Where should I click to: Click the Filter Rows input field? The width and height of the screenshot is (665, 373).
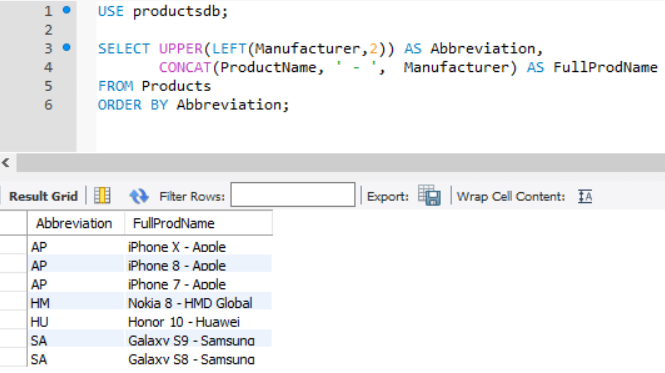coord(293,195)
